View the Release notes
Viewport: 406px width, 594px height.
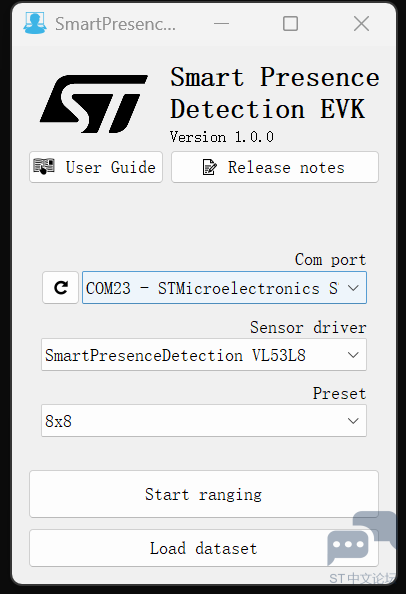(x=275, y=167)
